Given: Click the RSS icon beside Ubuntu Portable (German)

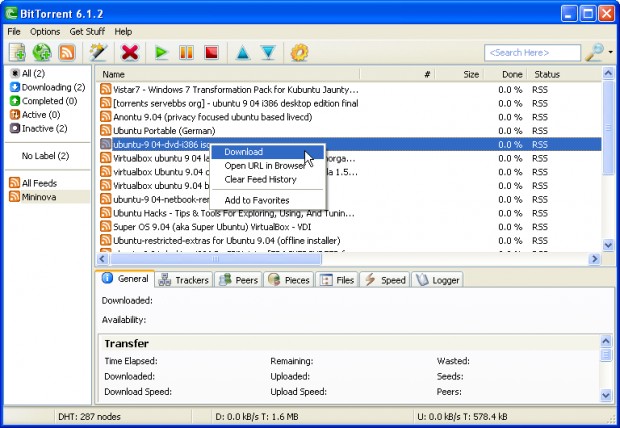Looking at the screenshot, I should 106,131.
